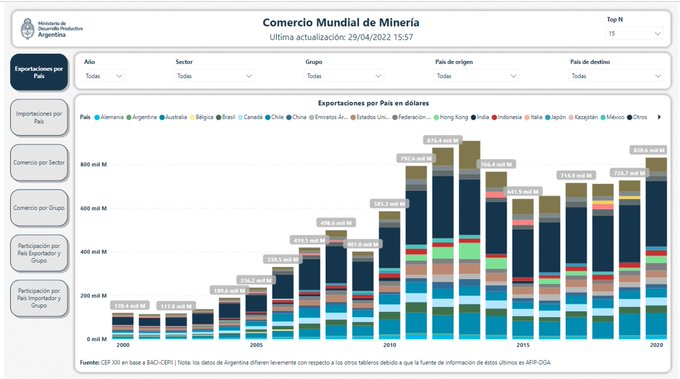Viewport: 680px width, 379px height.
Task: Highlight Otros in the legend
Action: (x=637, y=117)
